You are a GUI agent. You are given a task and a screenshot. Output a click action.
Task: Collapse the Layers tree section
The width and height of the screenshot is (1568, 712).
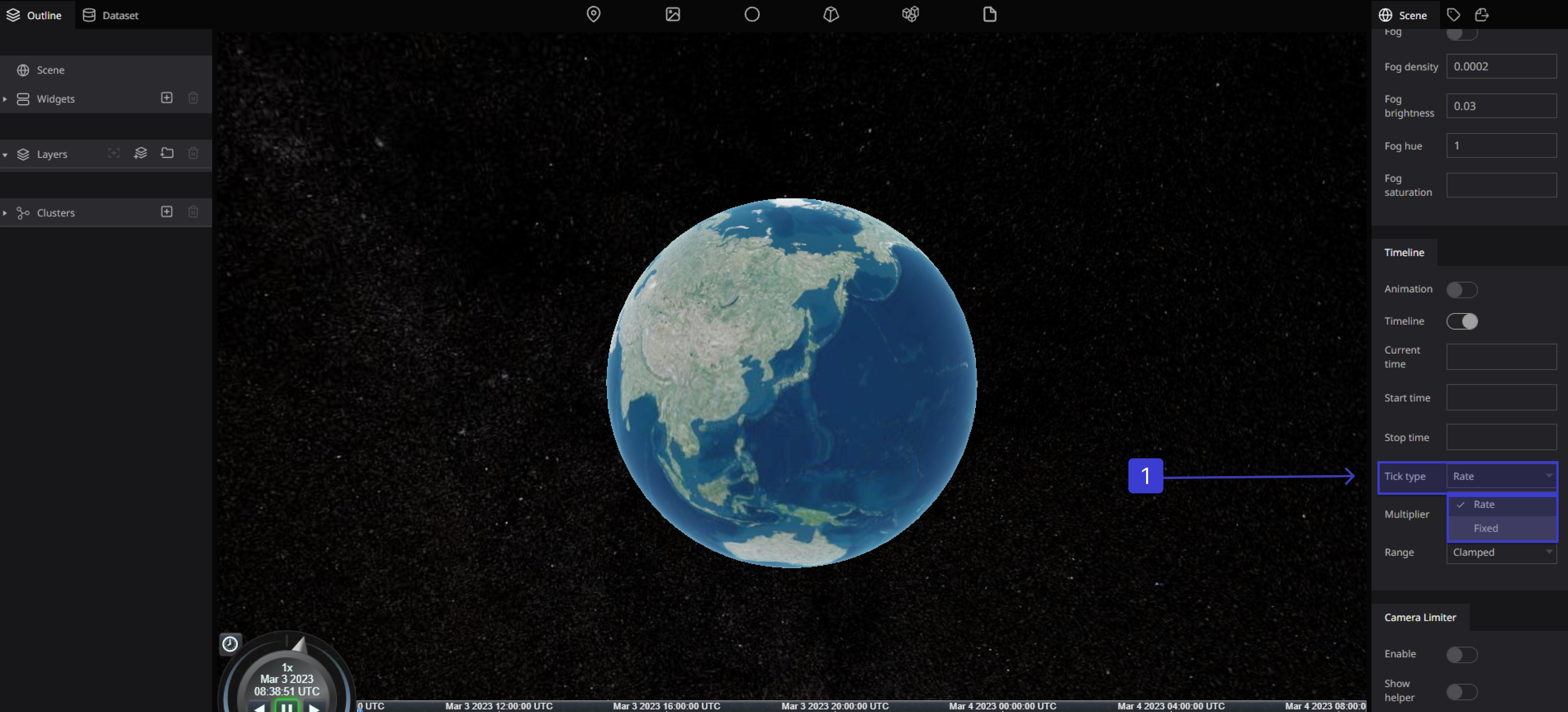(x=5, y=155)
